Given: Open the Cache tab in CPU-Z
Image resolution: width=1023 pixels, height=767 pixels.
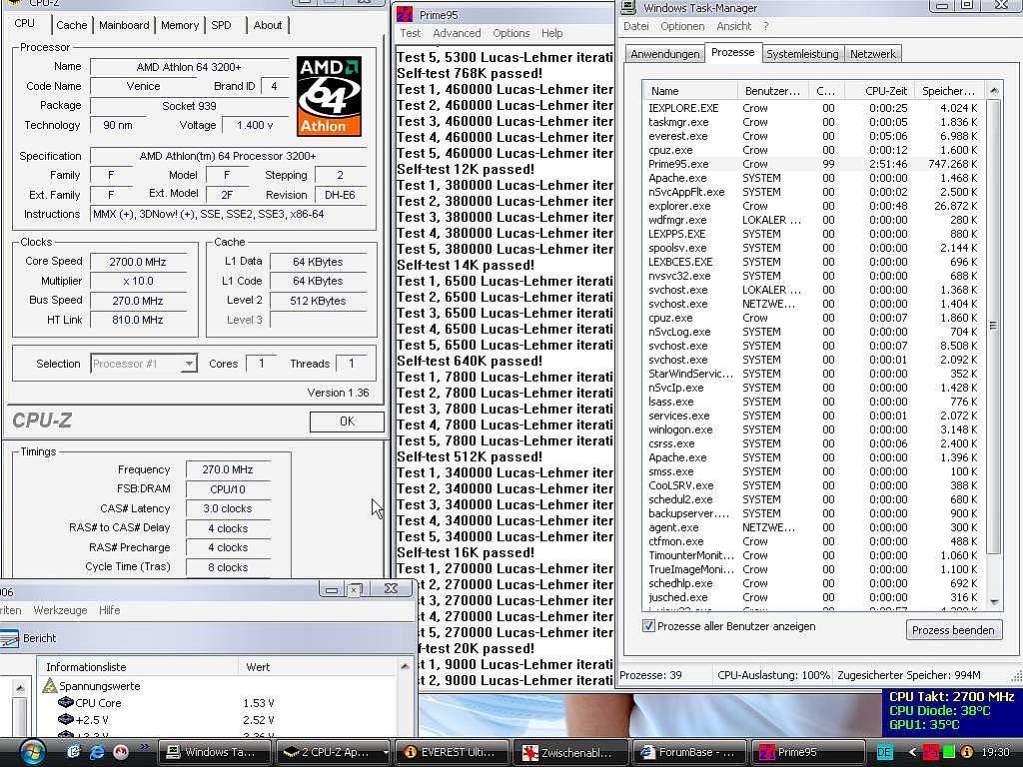Looking at the screenshot, I should click(x=72, y=25).
